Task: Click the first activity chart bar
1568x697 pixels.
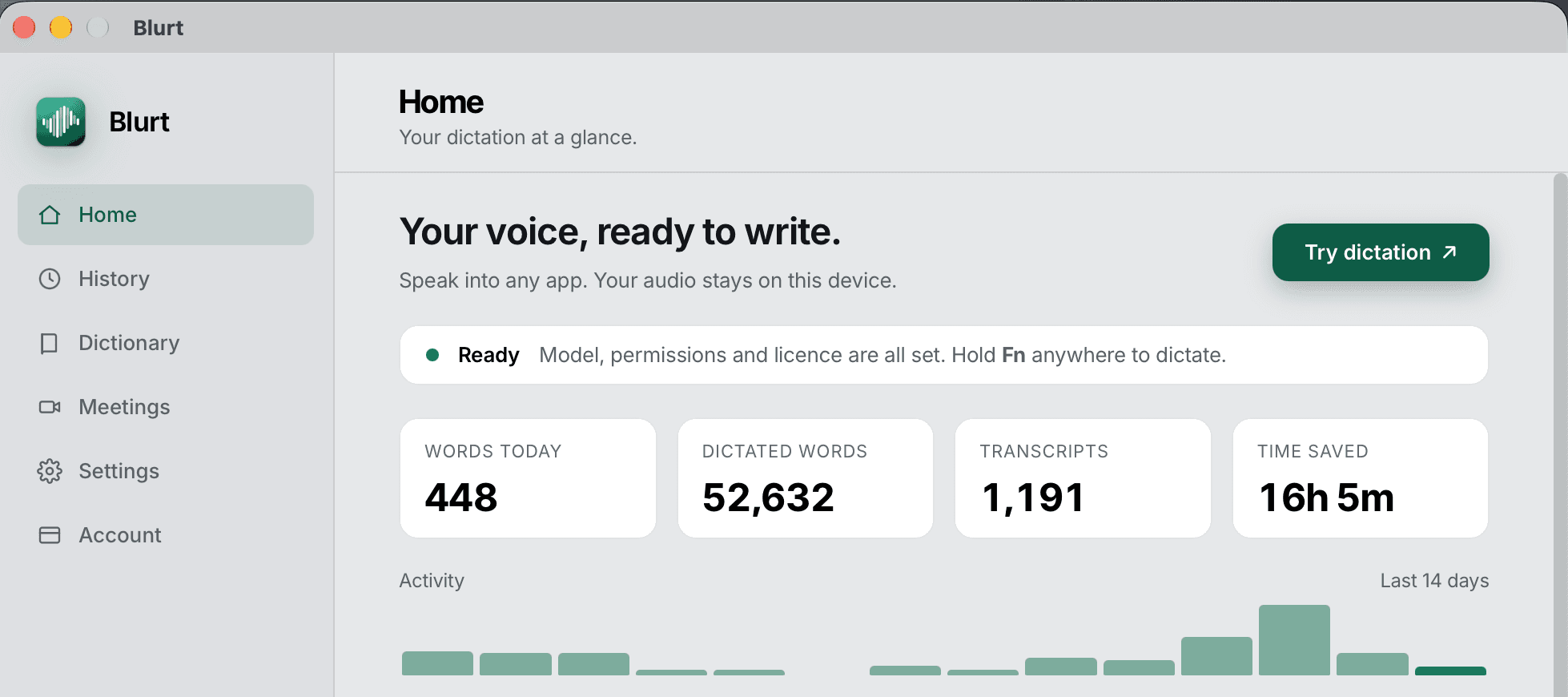Action: (x=437, y=663)
